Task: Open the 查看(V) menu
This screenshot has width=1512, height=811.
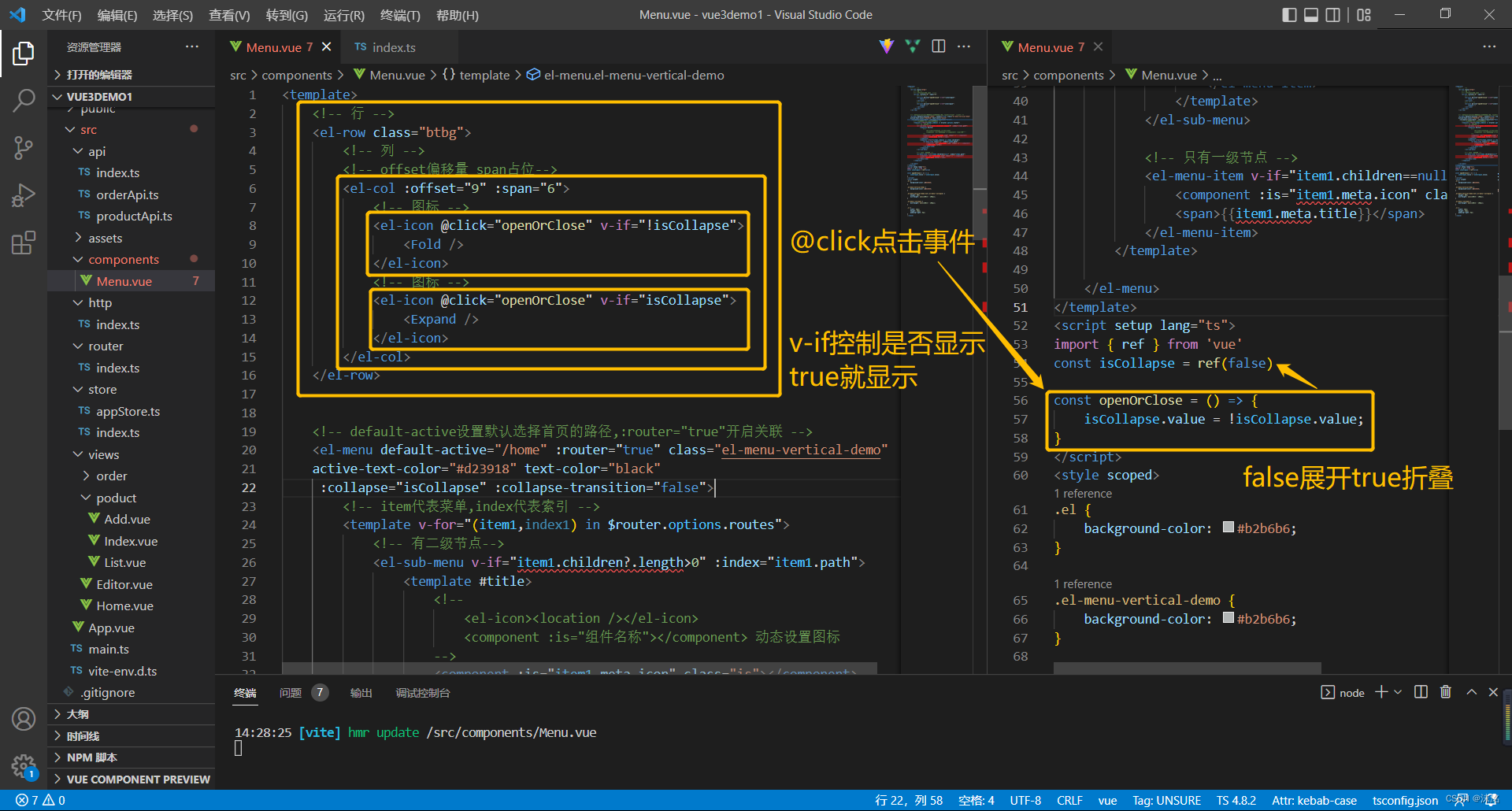Action: [229, 15]
